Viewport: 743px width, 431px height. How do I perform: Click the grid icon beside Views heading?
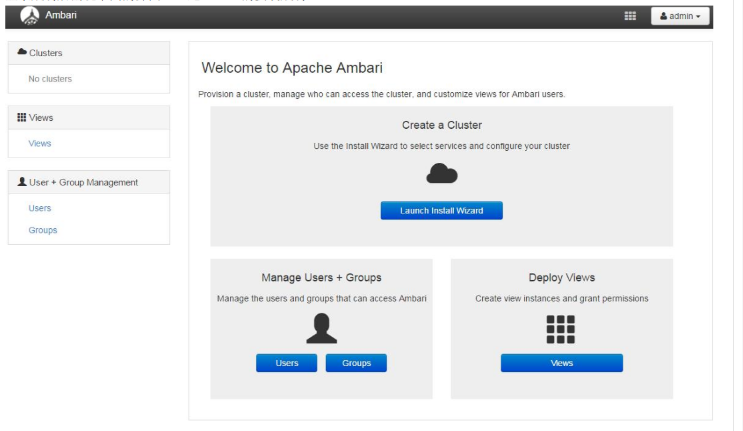pos(22,117)
